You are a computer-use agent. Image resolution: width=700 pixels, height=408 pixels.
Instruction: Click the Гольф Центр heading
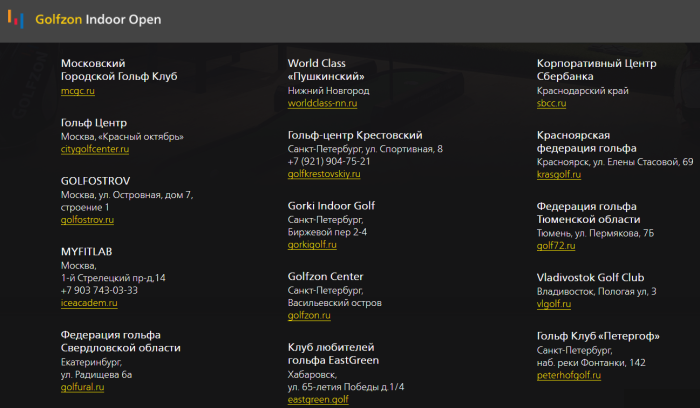(94, 123)
